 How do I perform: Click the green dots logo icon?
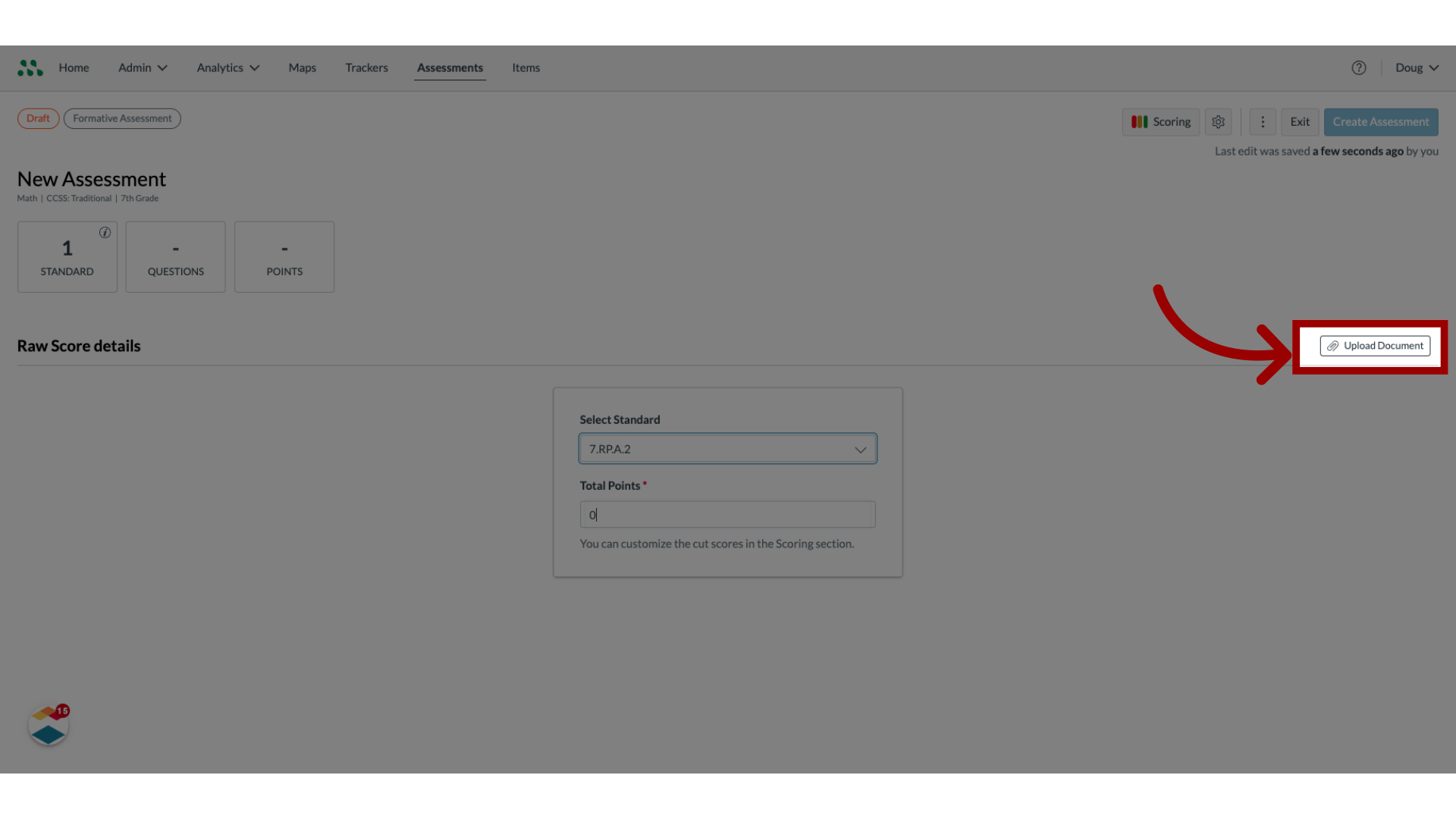[x=30, y=68]
